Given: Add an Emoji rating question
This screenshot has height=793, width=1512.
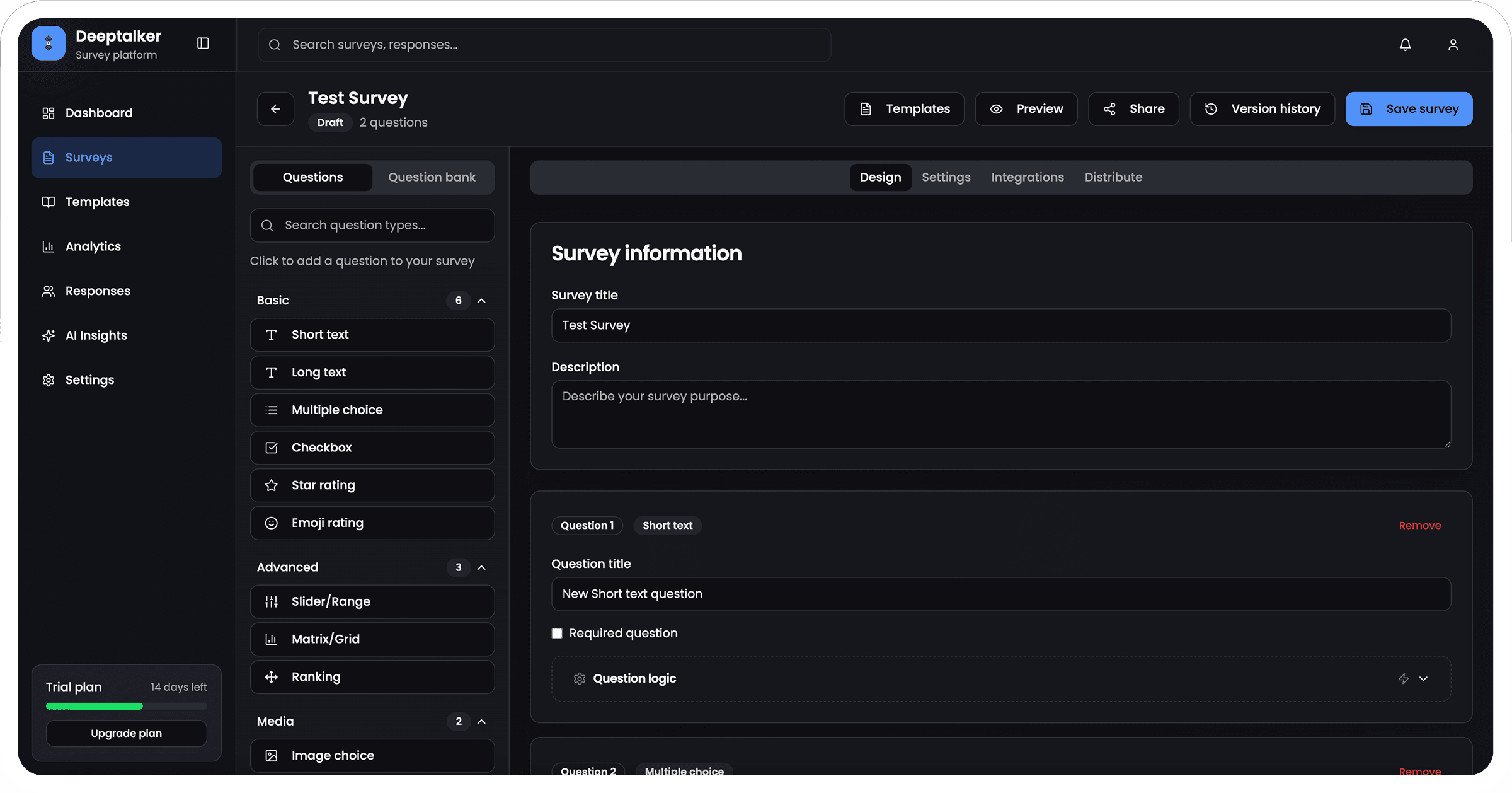Looking at the screenshot, I should tap(372, 523).
